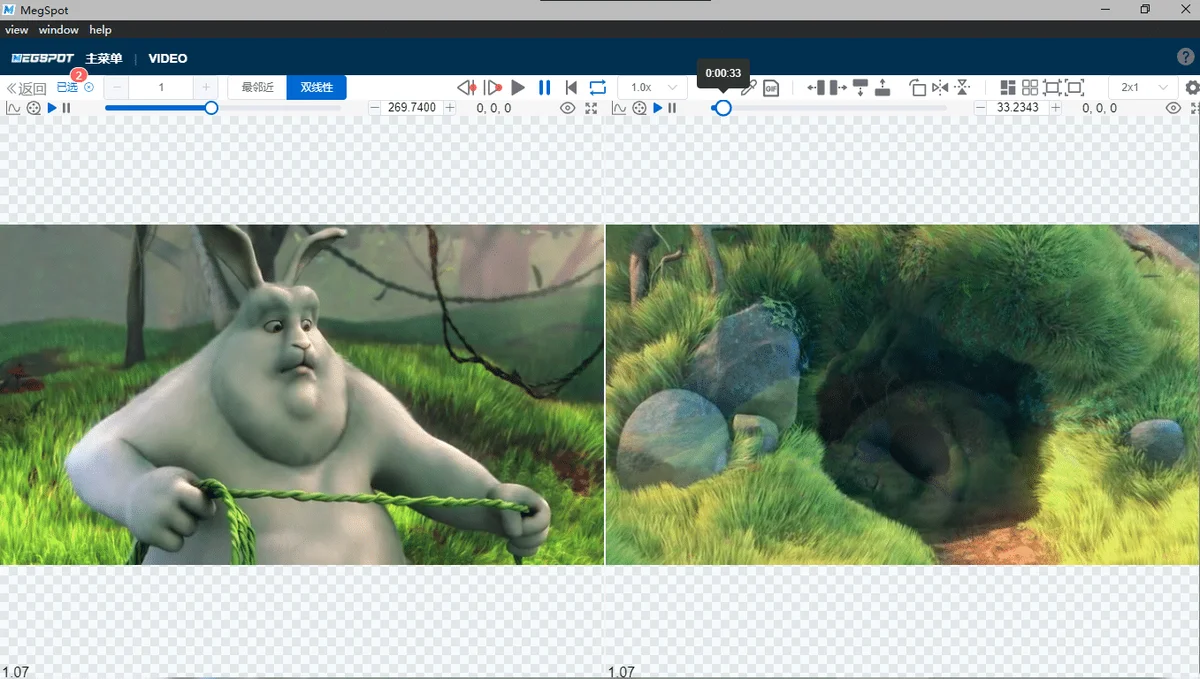
Task: Toggle loop playback
Action: pyautogui.click(x=598, y=88)
